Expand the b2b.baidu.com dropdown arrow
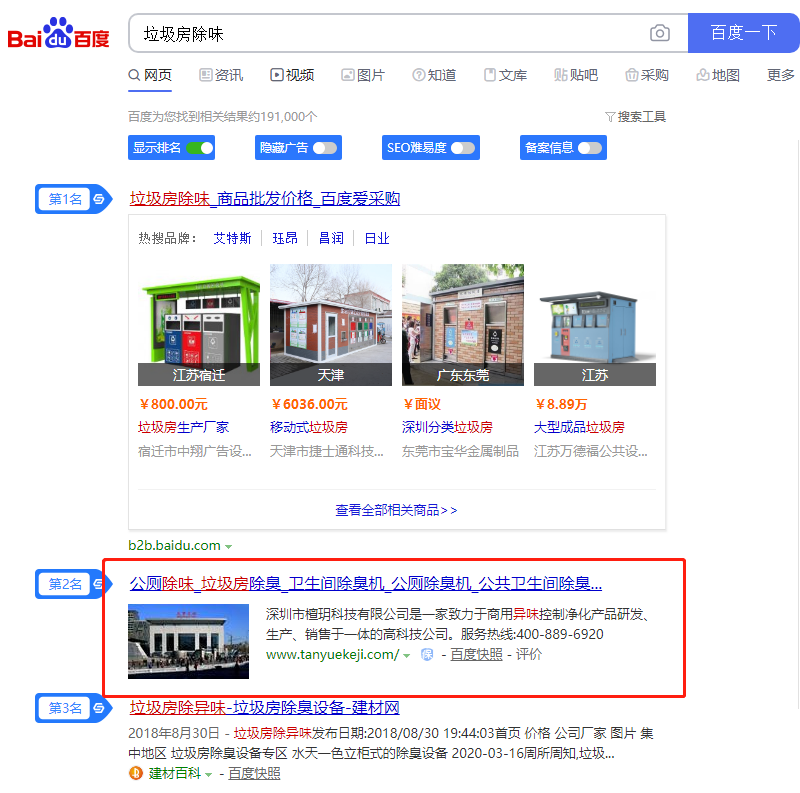Image resolution: width=800 pixels, height=793 pixels. click(x=229, y=547)
